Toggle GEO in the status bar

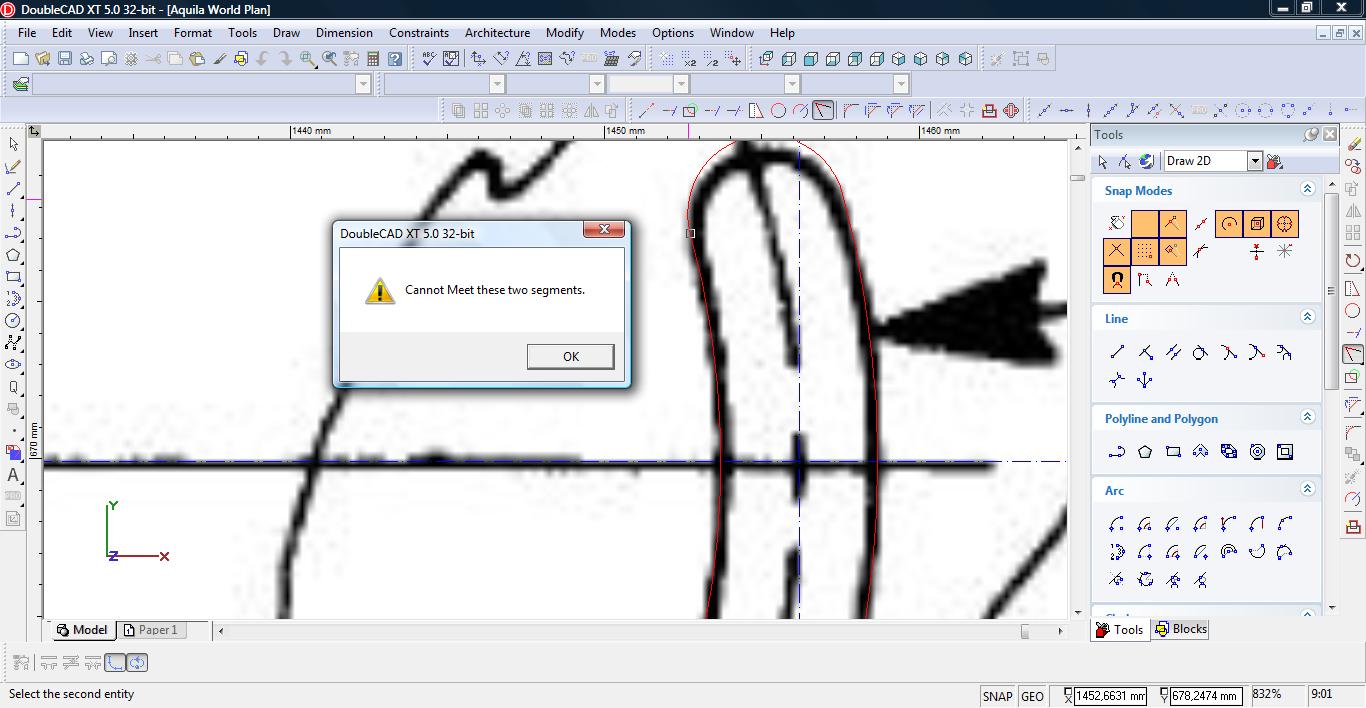pos(1032,696)
